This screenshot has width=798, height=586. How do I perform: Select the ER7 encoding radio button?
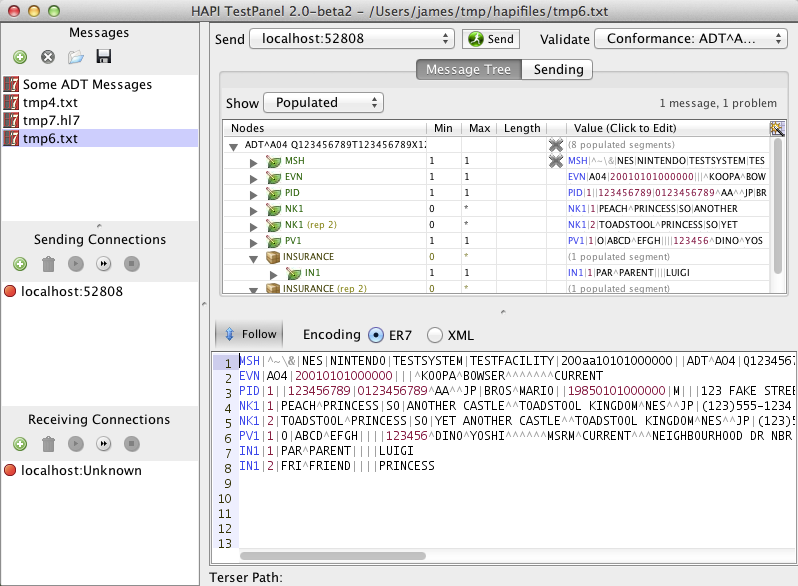[376, 335]
